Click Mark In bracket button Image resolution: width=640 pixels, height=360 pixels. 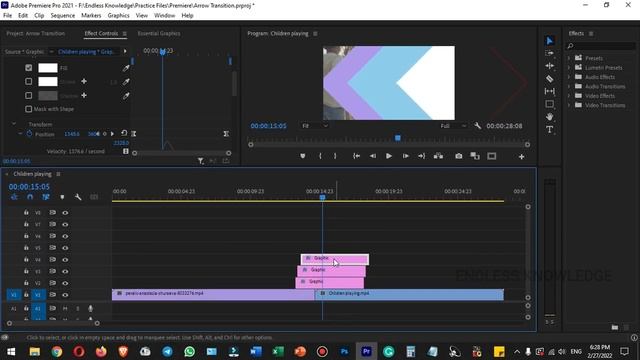click(320, 156)
